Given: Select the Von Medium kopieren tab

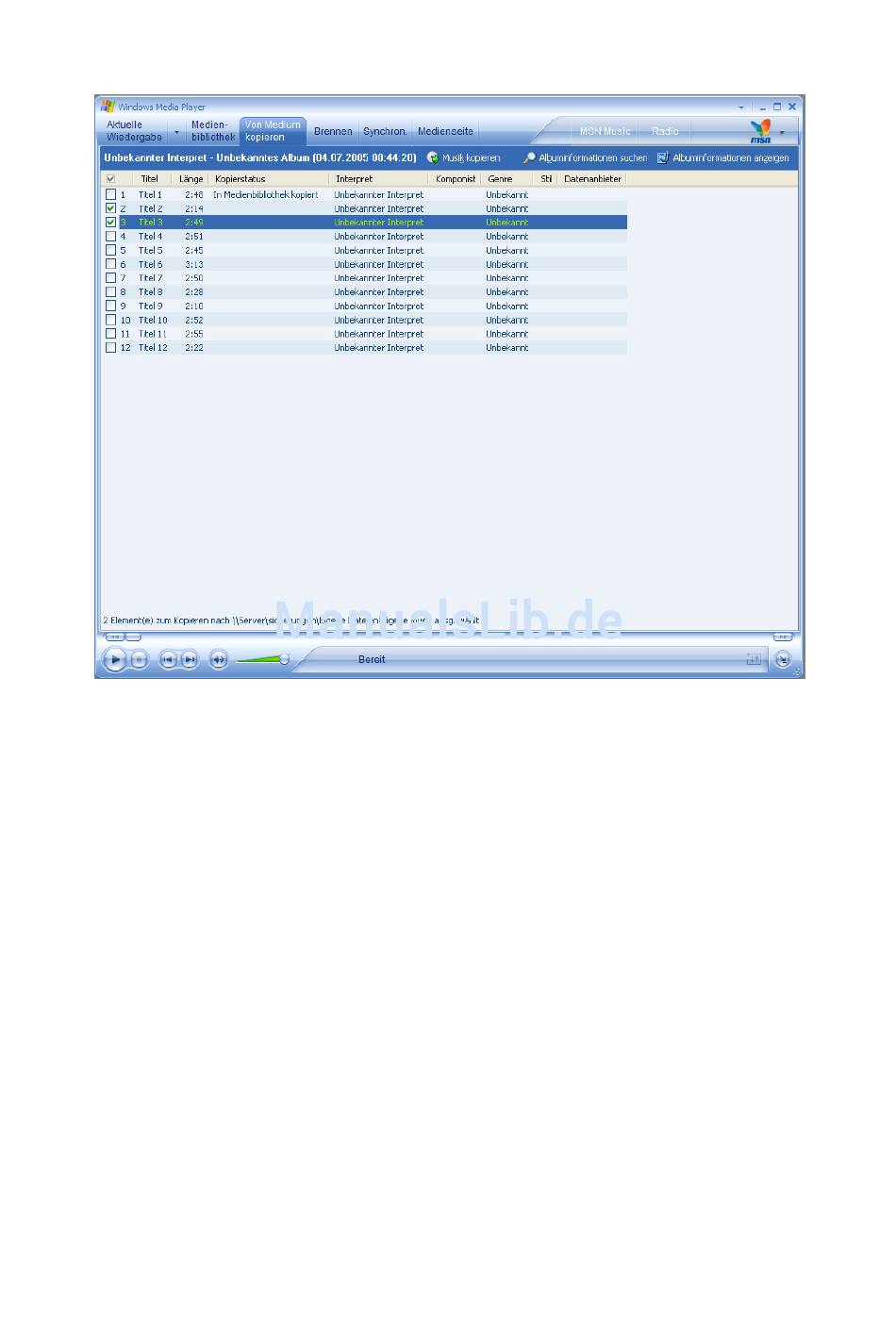Looking at the screenshot, I should click(273, 131).
